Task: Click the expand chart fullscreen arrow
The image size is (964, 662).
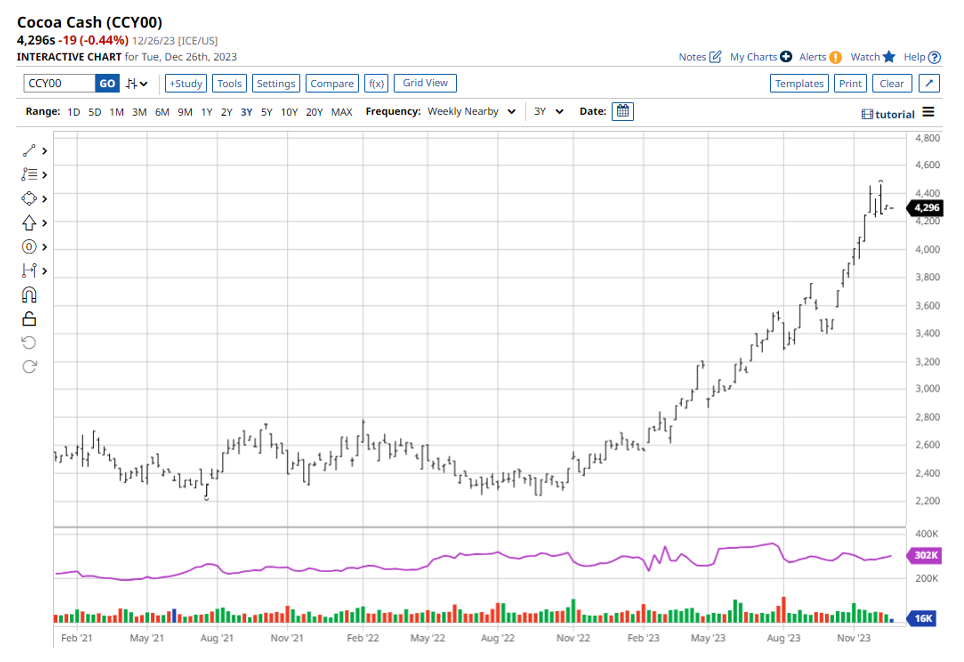Action: [929, 84]
